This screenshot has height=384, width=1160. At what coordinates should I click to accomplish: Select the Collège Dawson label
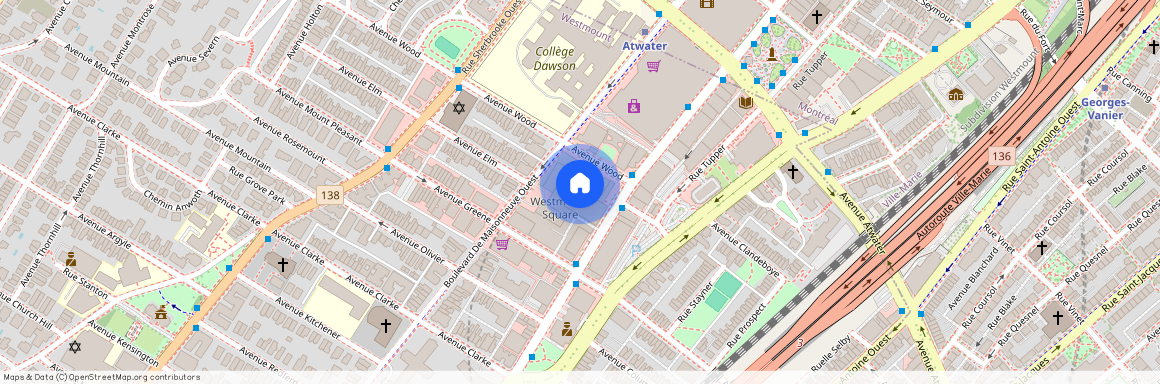tap(555, 58)
